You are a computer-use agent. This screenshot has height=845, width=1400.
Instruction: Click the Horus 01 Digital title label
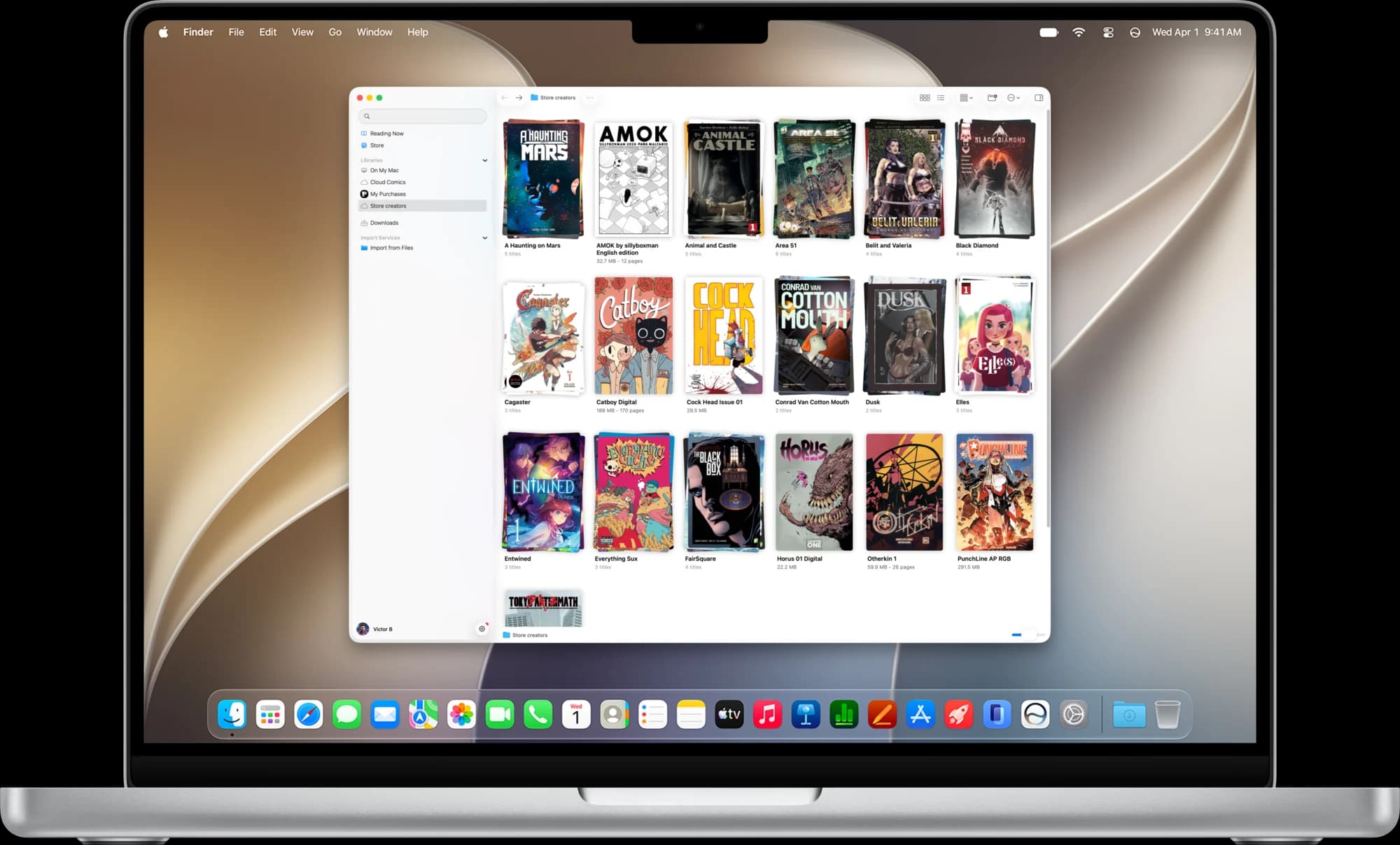pos(799,559)
